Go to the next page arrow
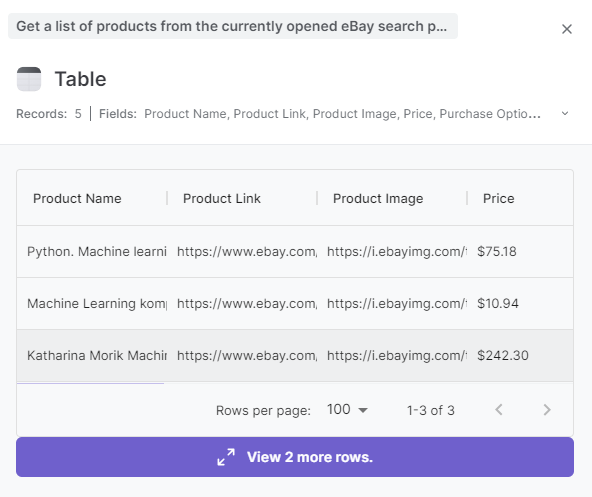The image size is (592, 497). point(547,410)
